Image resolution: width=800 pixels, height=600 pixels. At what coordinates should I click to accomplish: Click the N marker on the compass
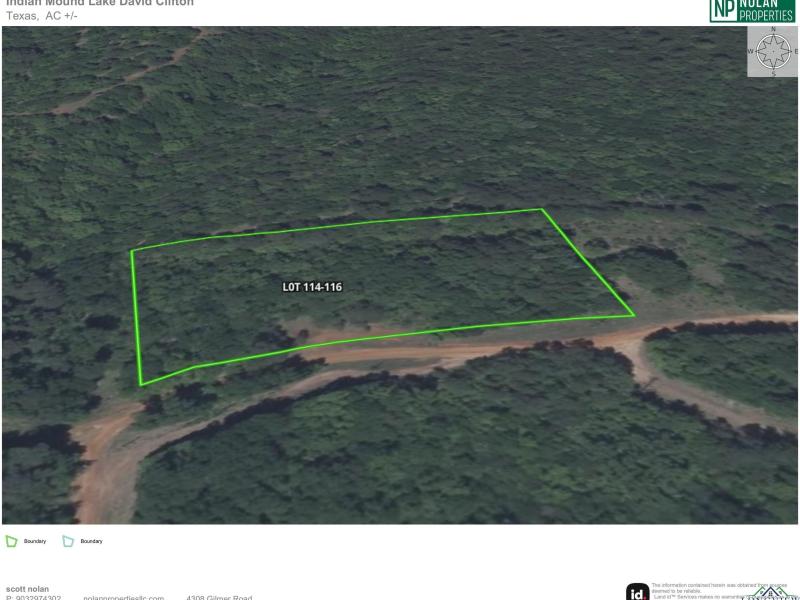(x=773, y=30)
